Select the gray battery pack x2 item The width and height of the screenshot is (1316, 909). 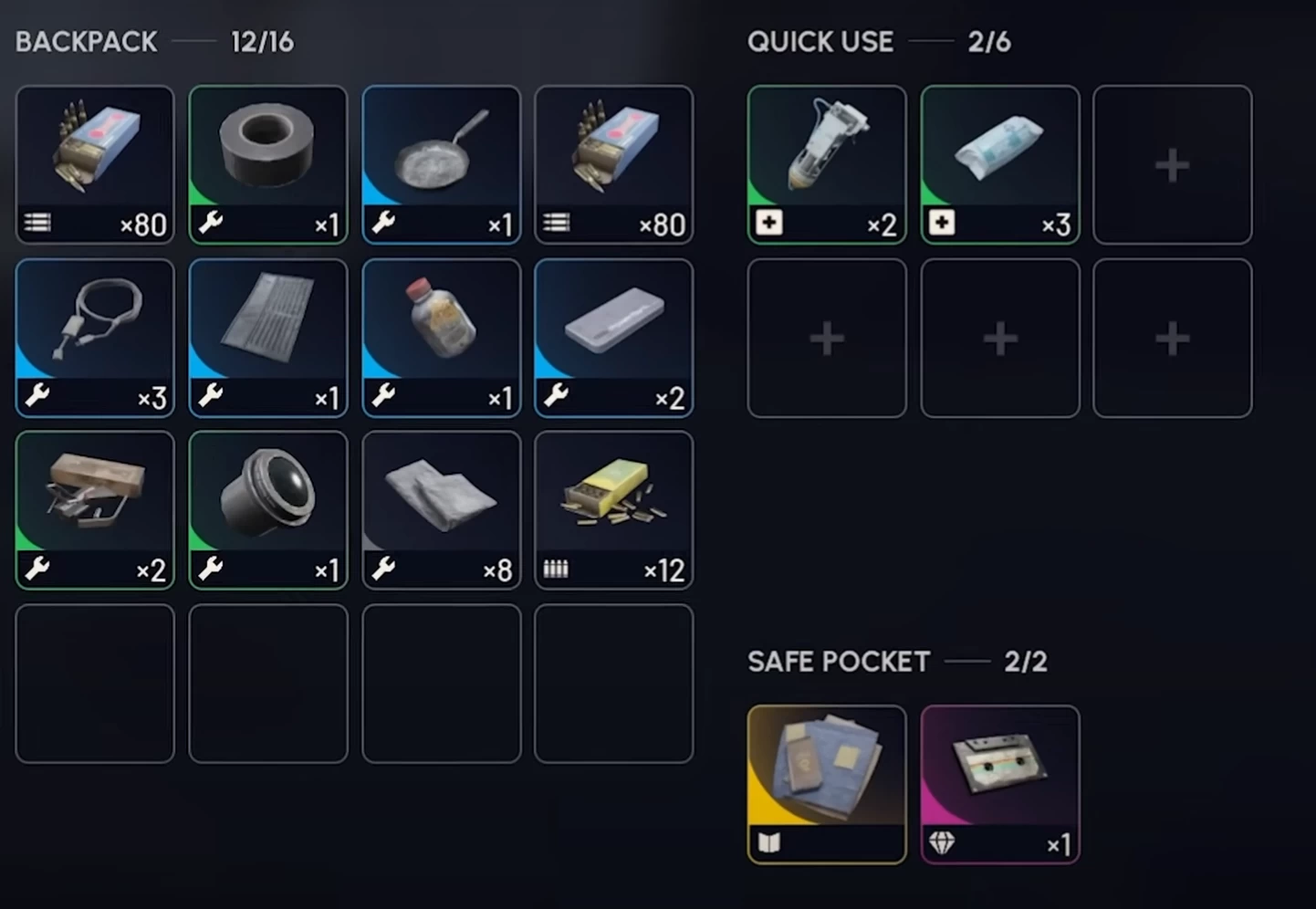[614, 338]
